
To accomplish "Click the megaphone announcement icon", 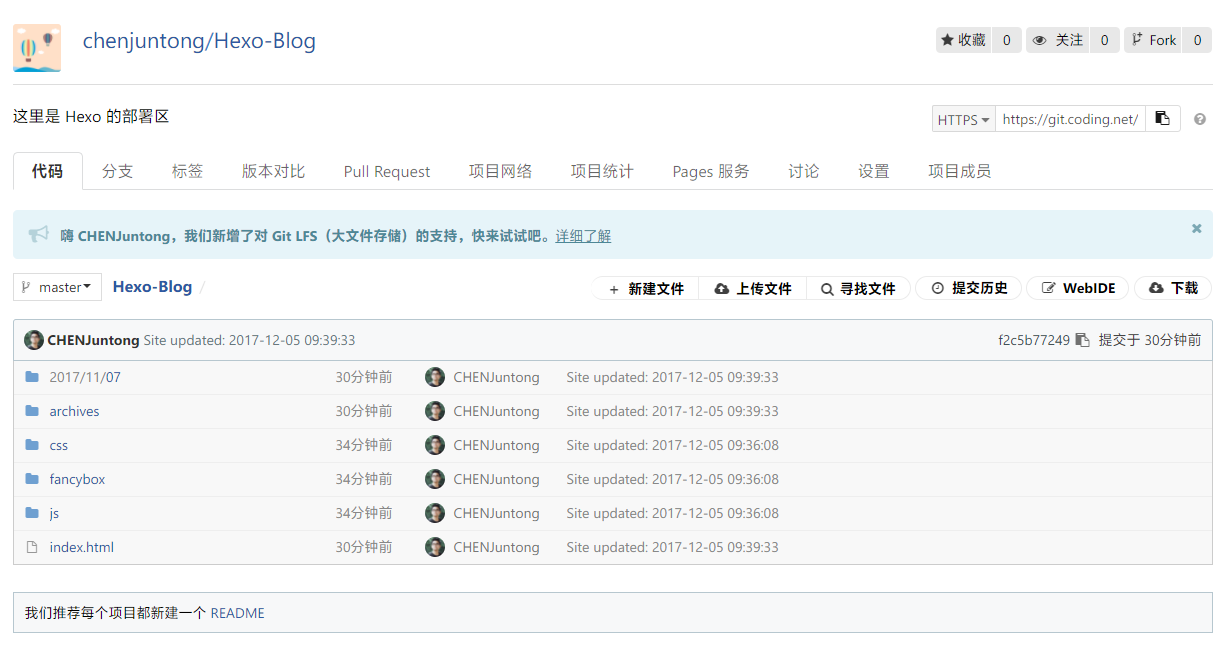I will 38,235.
